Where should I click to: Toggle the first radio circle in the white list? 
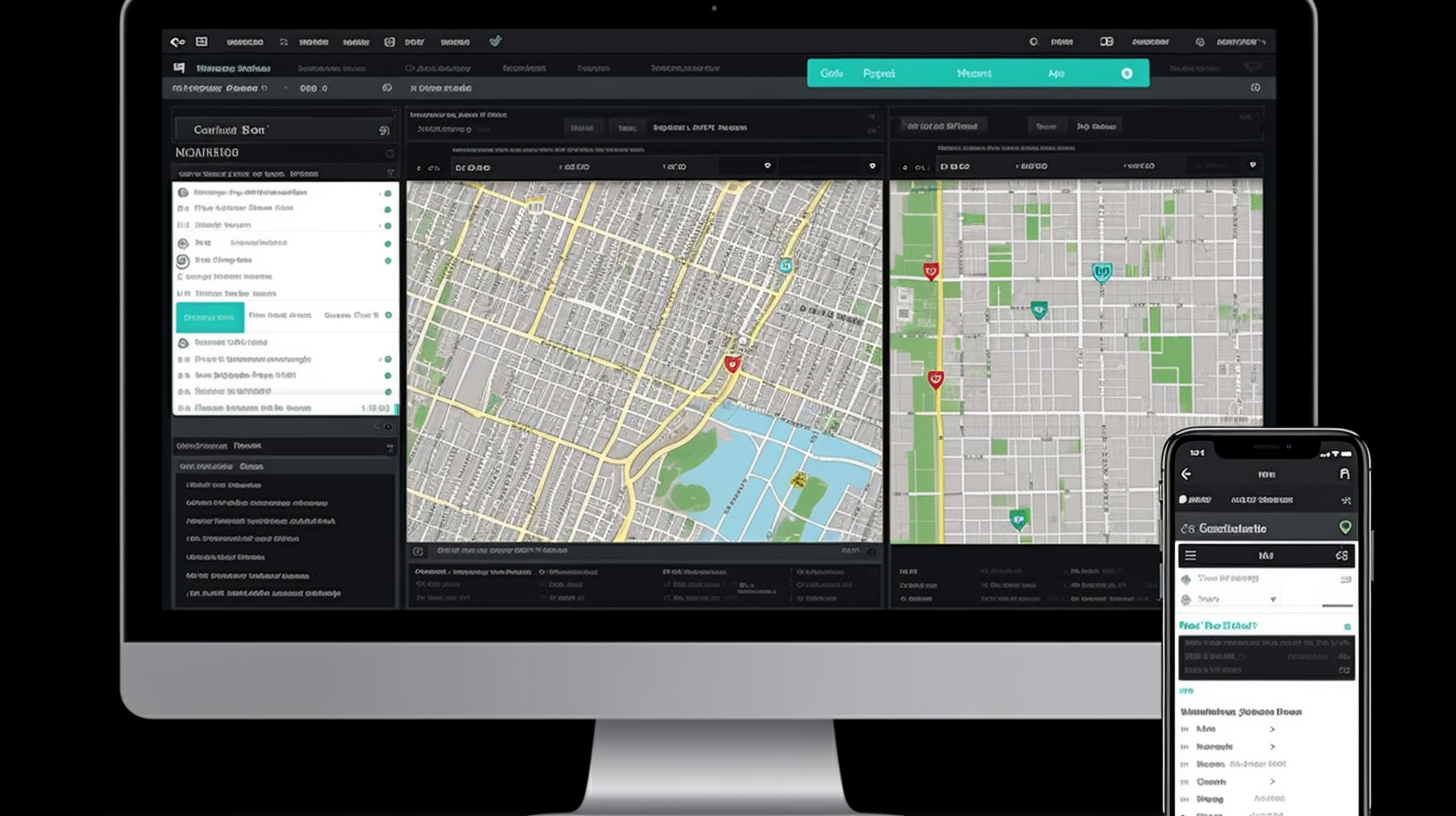tap(183, 192)
